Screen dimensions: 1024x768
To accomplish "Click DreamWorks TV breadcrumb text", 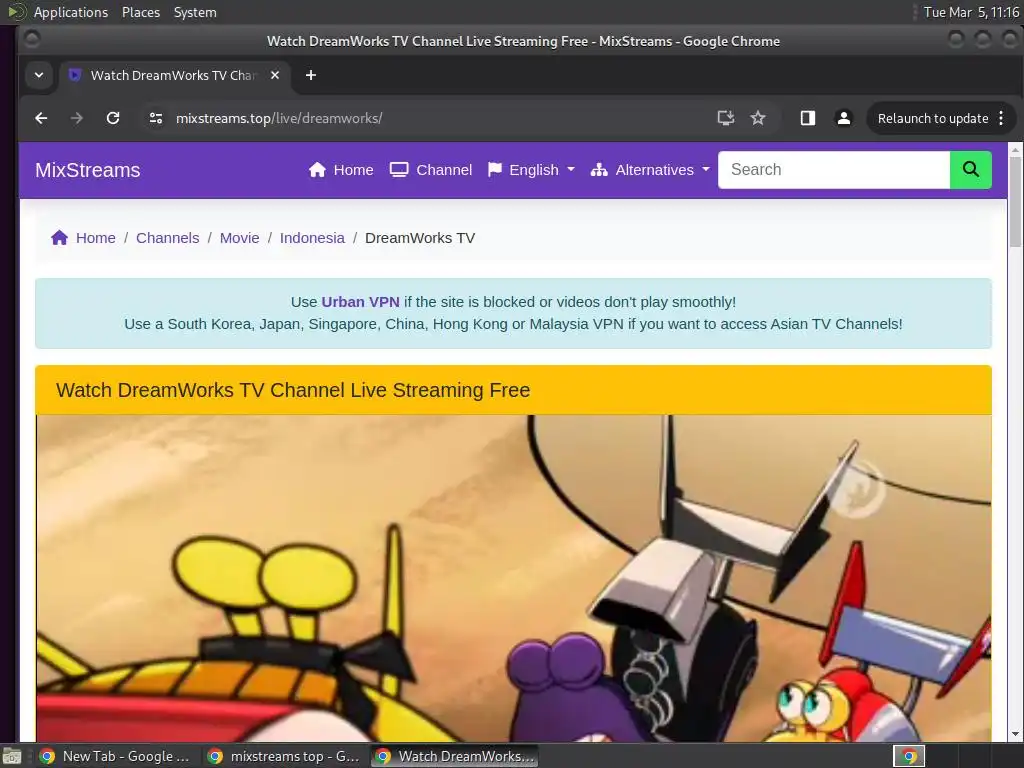I will coord(420,238).
